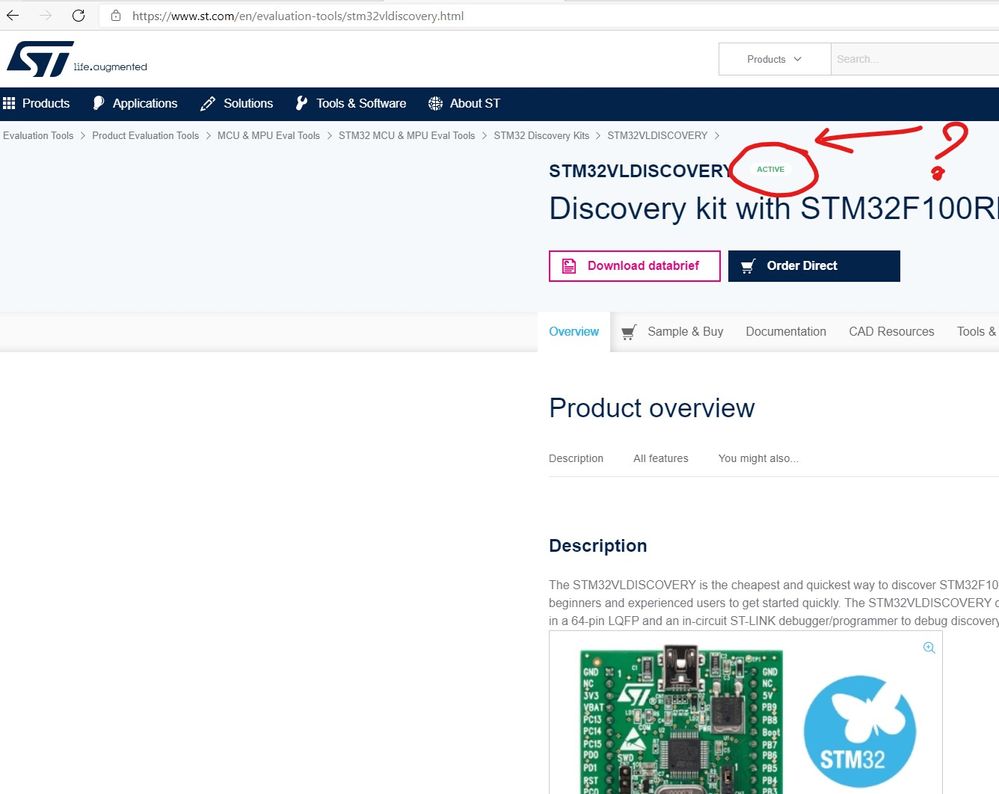
Task: Click the Solutions pencil icon in navbar
Action: (x=208, y=103)
